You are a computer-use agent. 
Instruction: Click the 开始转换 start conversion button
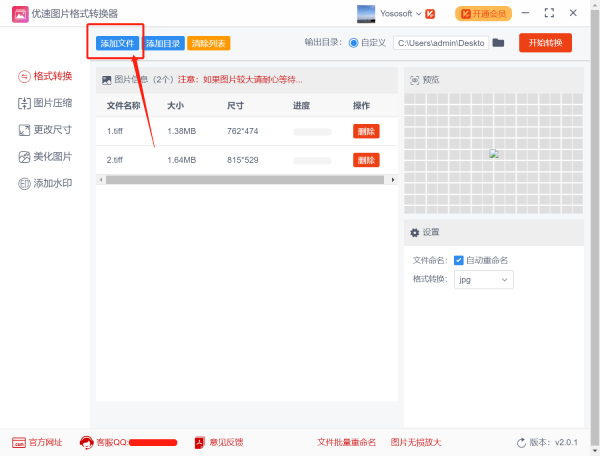545,42
